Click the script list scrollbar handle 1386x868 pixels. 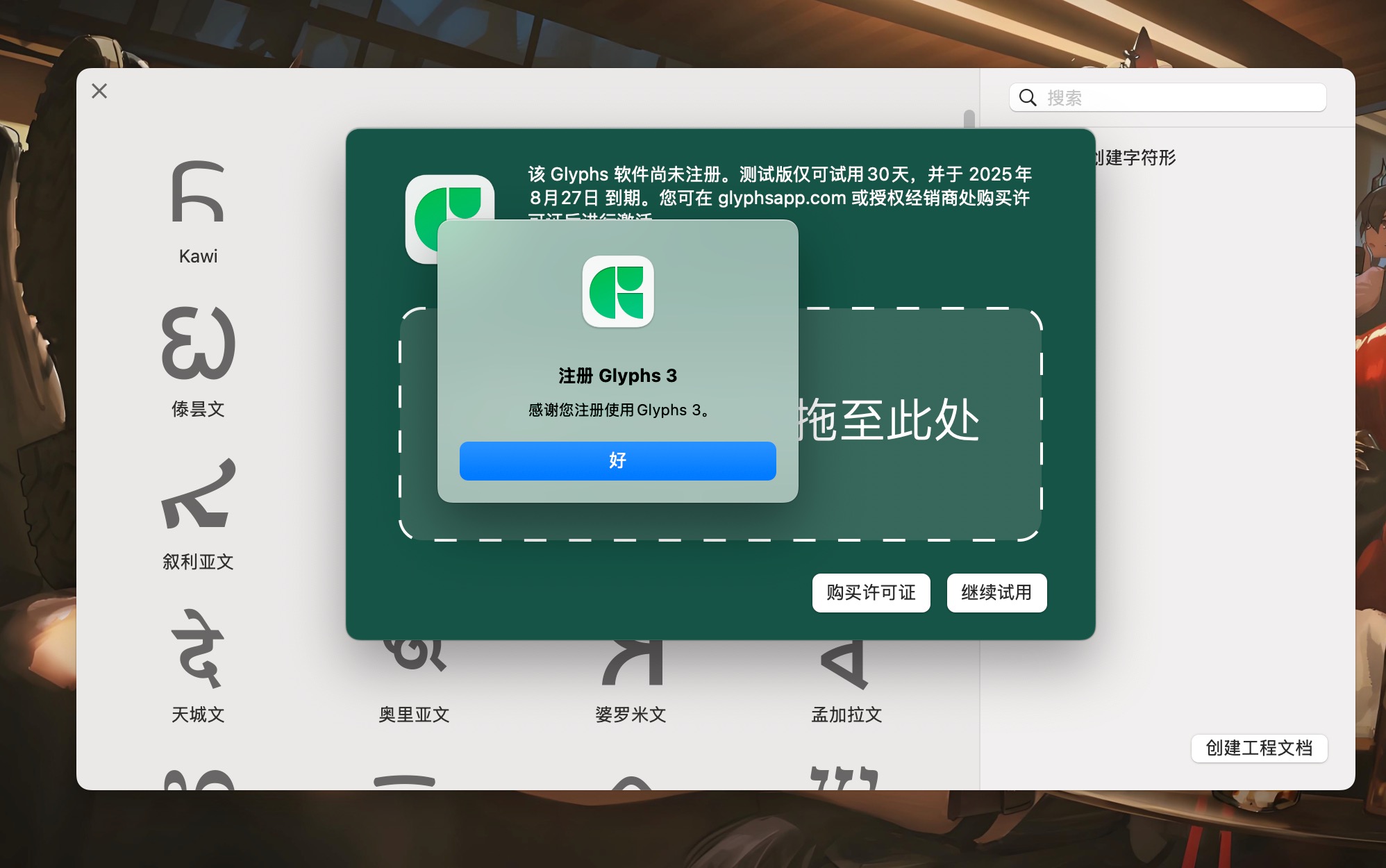(969, 118)
